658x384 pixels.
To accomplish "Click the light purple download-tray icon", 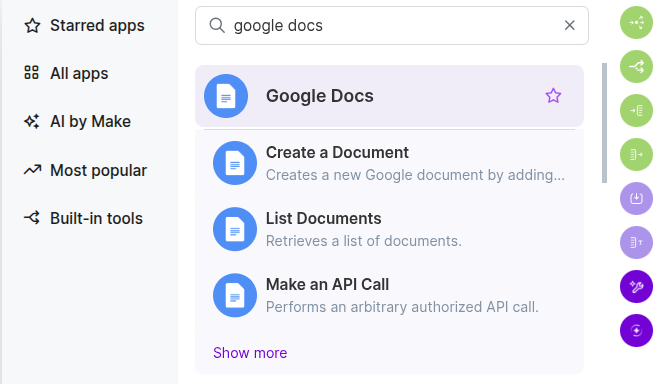I will point(637,199).
